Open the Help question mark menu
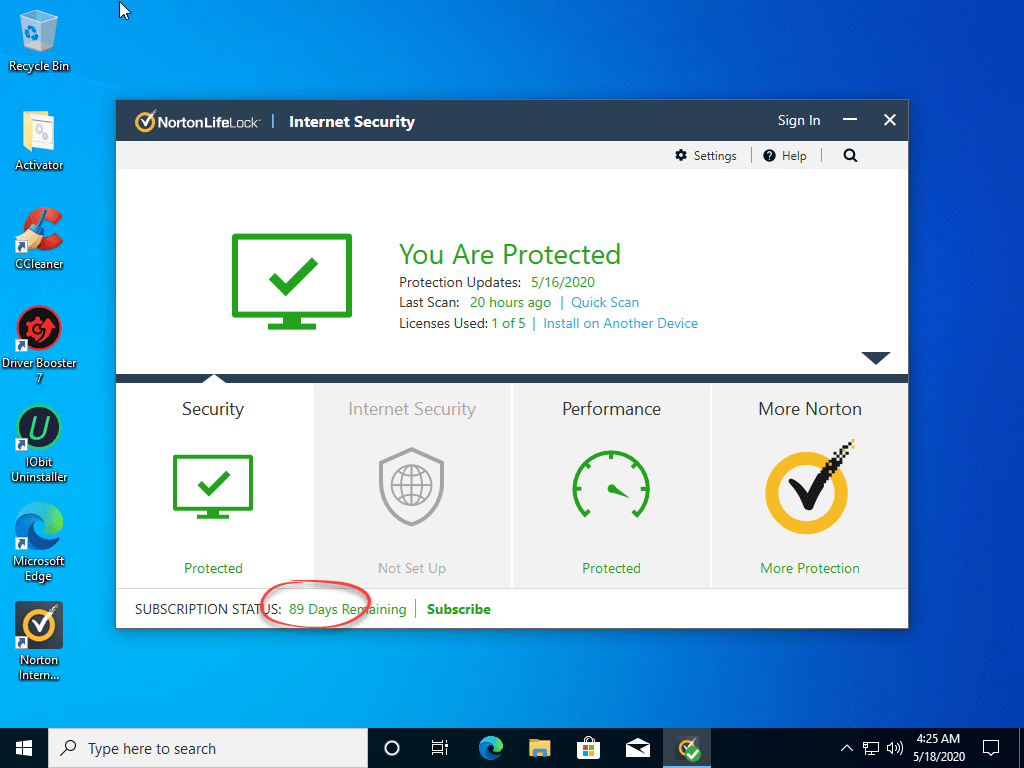This screenshot has height=768, width=1024. tap(769, 155)
